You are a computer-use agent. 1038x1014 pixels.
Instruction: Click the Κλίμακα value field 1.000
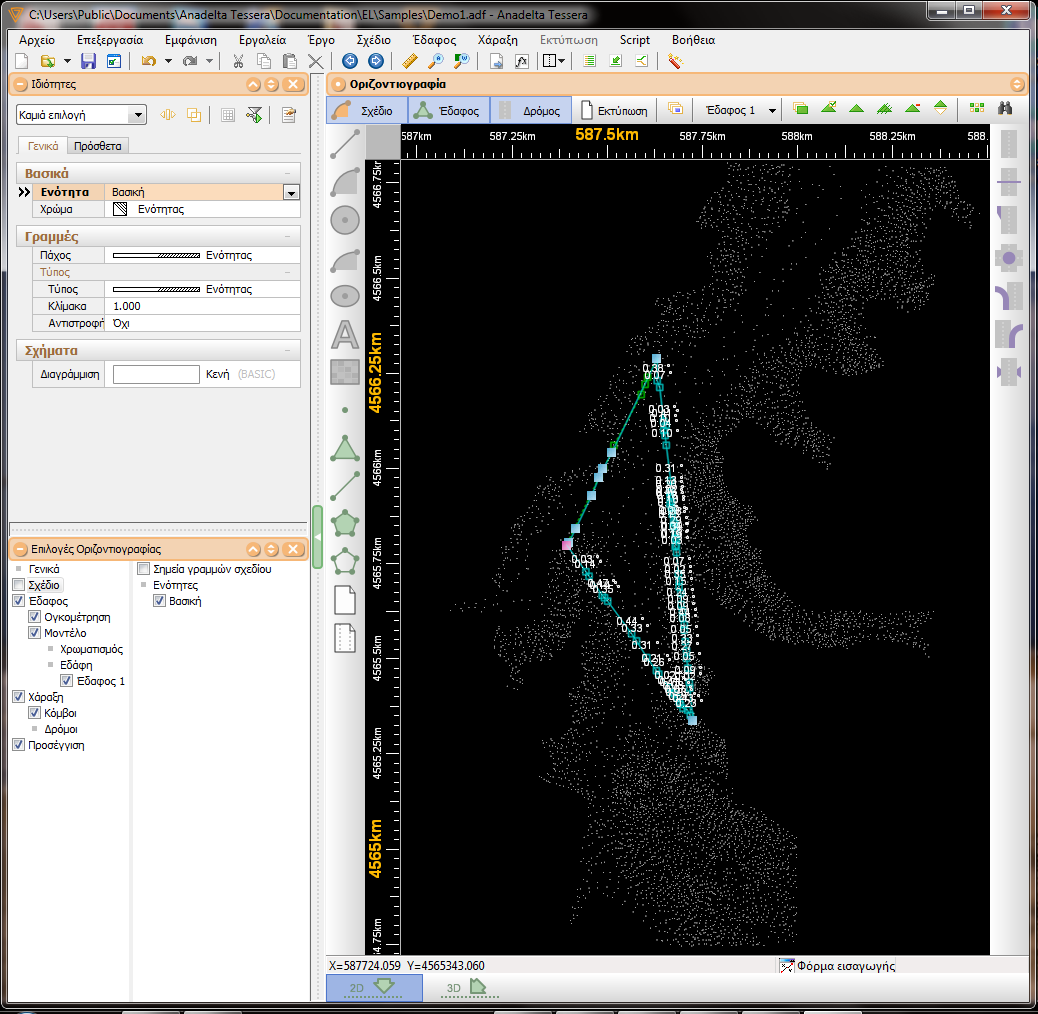tap(203, 306)
